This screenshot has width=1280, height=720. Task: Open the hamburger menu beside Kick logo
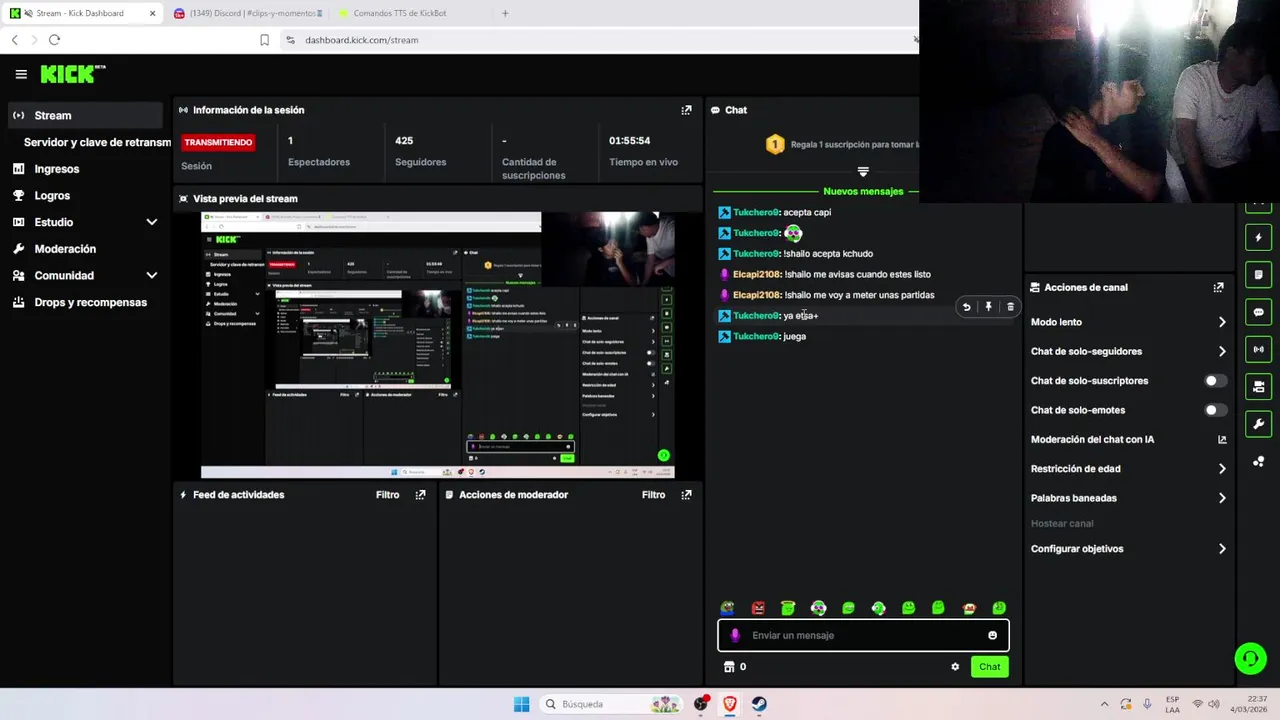21,74
